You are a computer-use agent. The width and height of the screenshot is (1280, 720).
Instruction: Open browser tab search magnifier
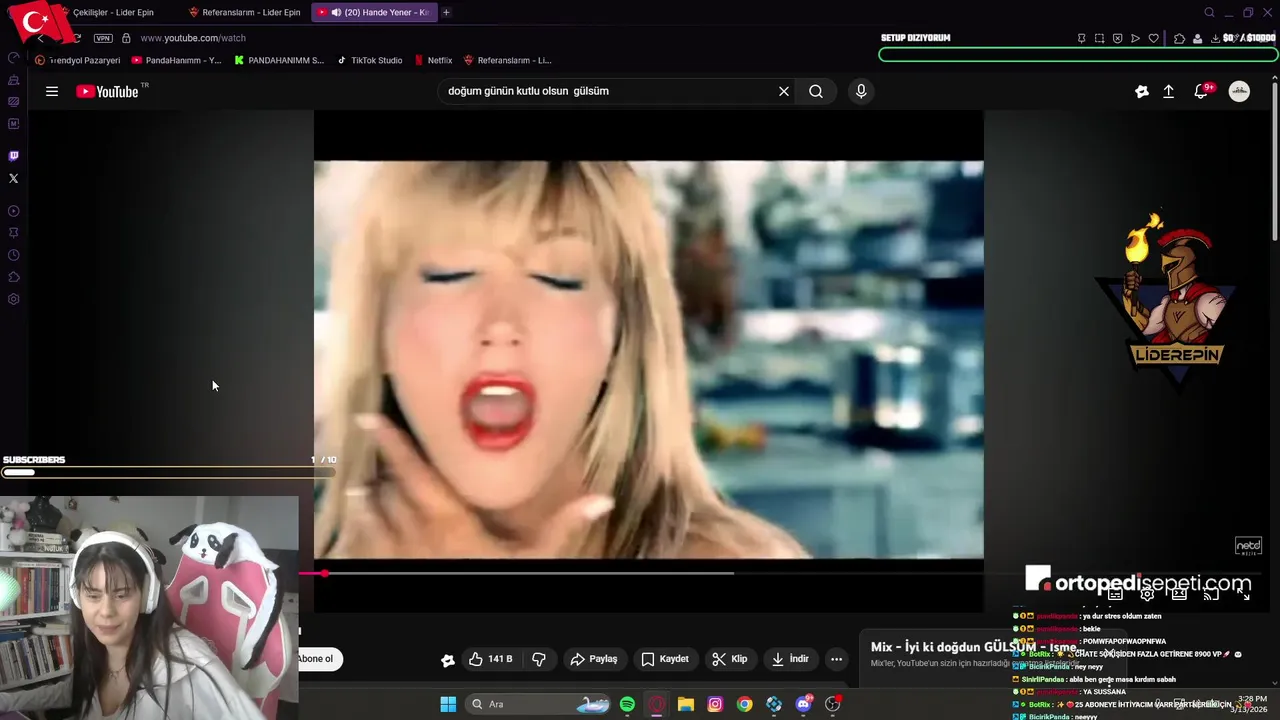(1209, 12)
